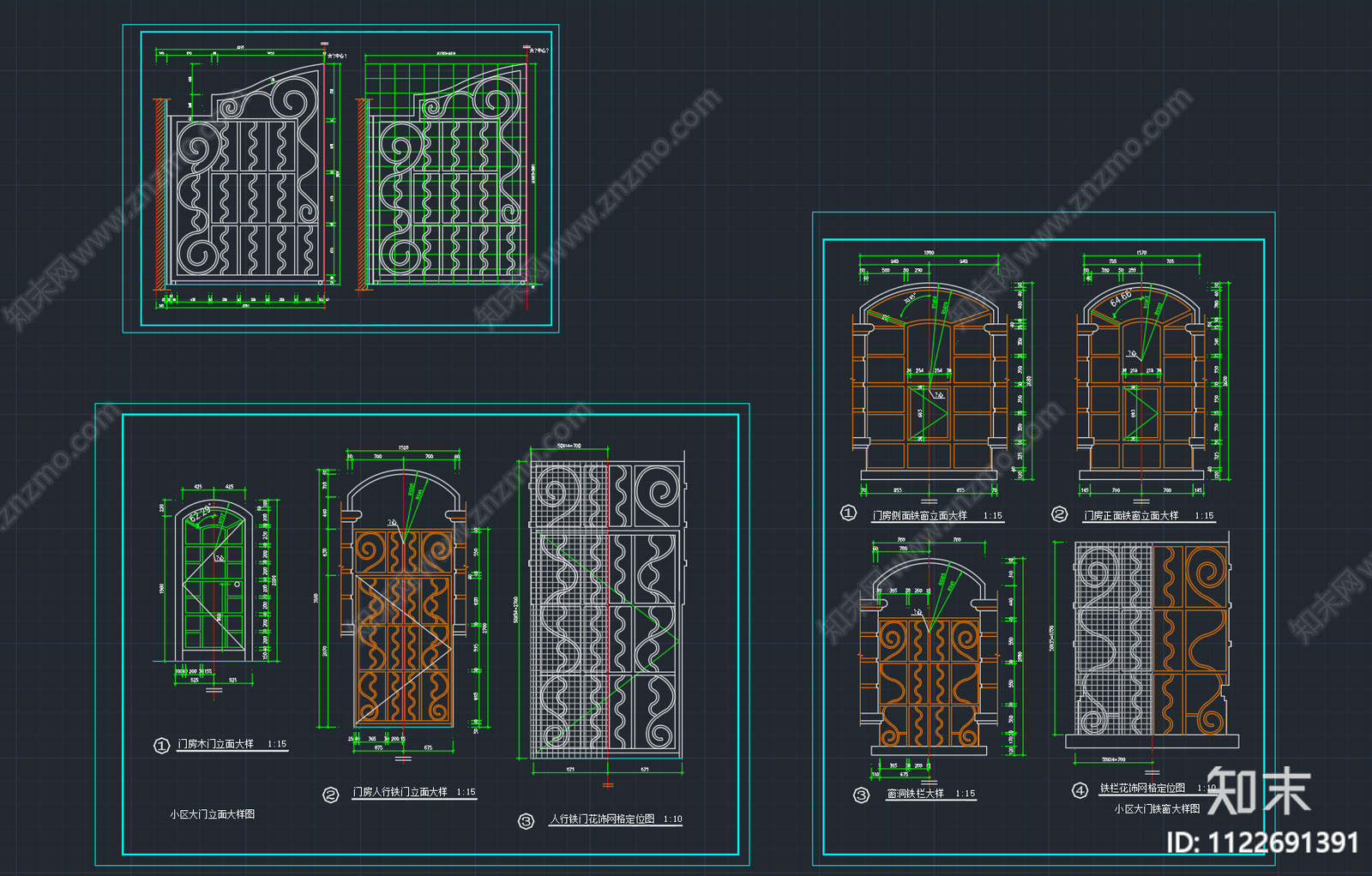Click the 64.66 angle dimension on front window
Viewport: 1372px width, 876px height.
[x=1121, y=299]
